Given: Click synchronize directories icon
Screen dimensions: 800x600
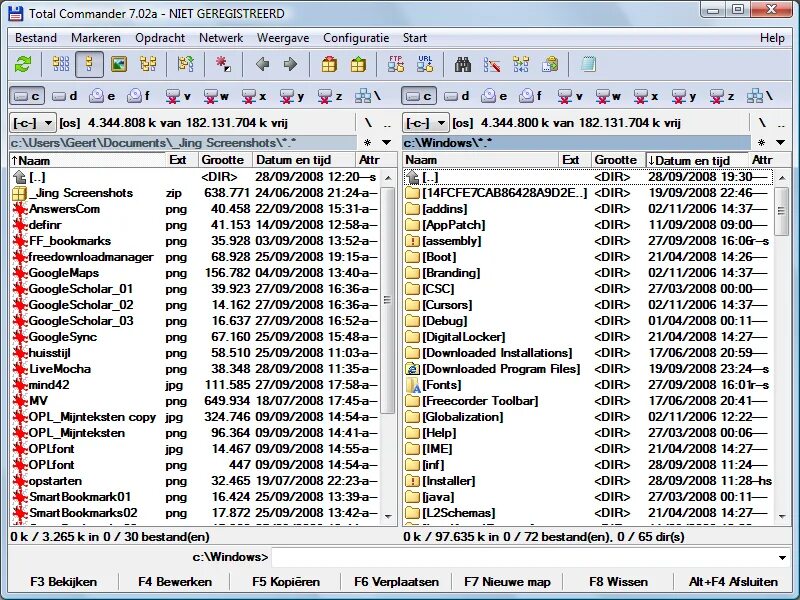Looking at the screenshot, I should click(521, 64).
